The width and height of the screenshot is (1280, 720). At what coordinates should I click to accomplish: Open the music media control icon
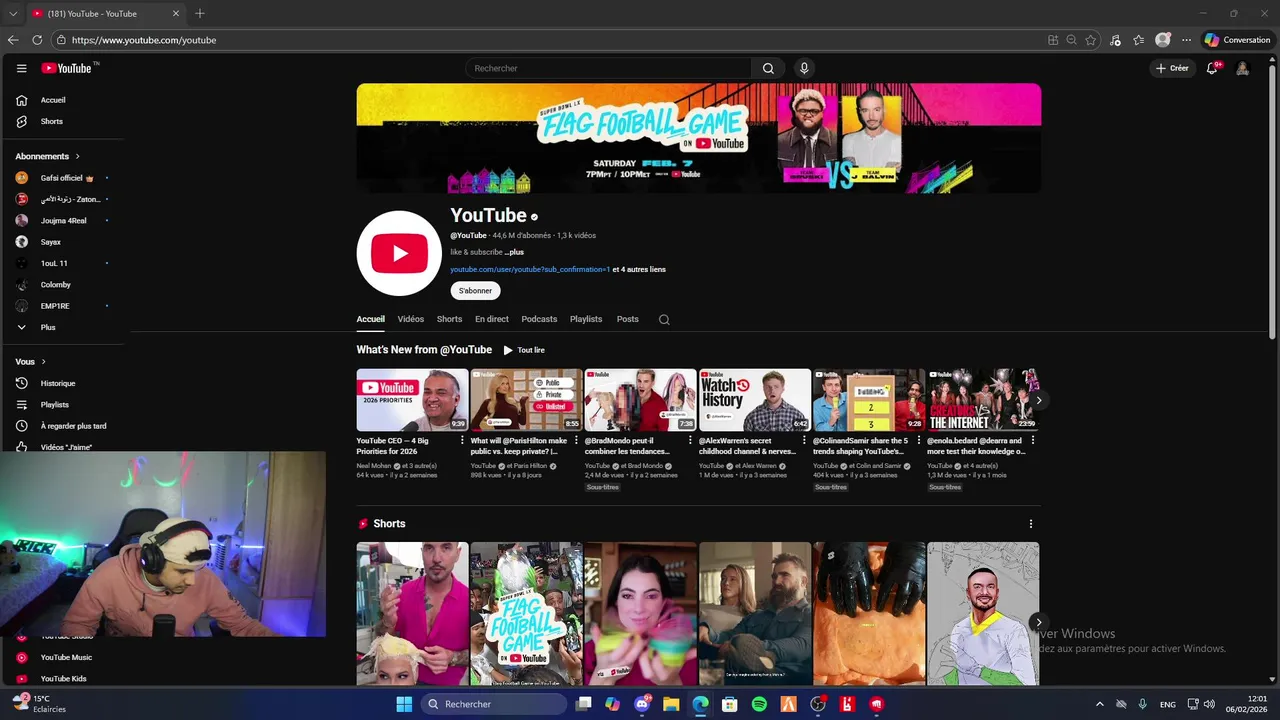1117,40
